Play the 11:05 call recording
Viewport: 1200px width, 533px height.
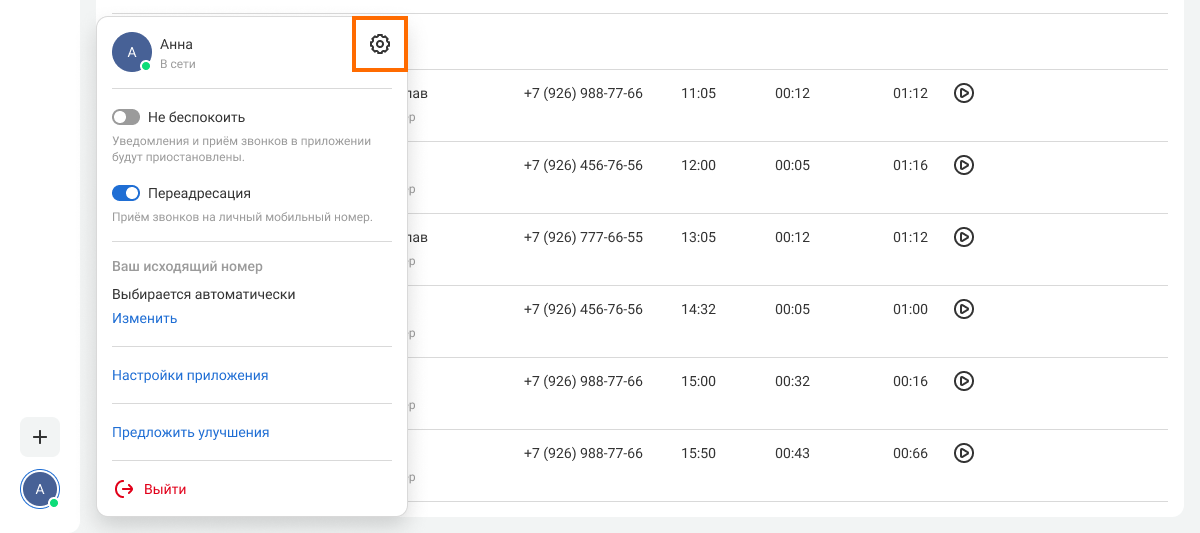click(x=963, y=93)
